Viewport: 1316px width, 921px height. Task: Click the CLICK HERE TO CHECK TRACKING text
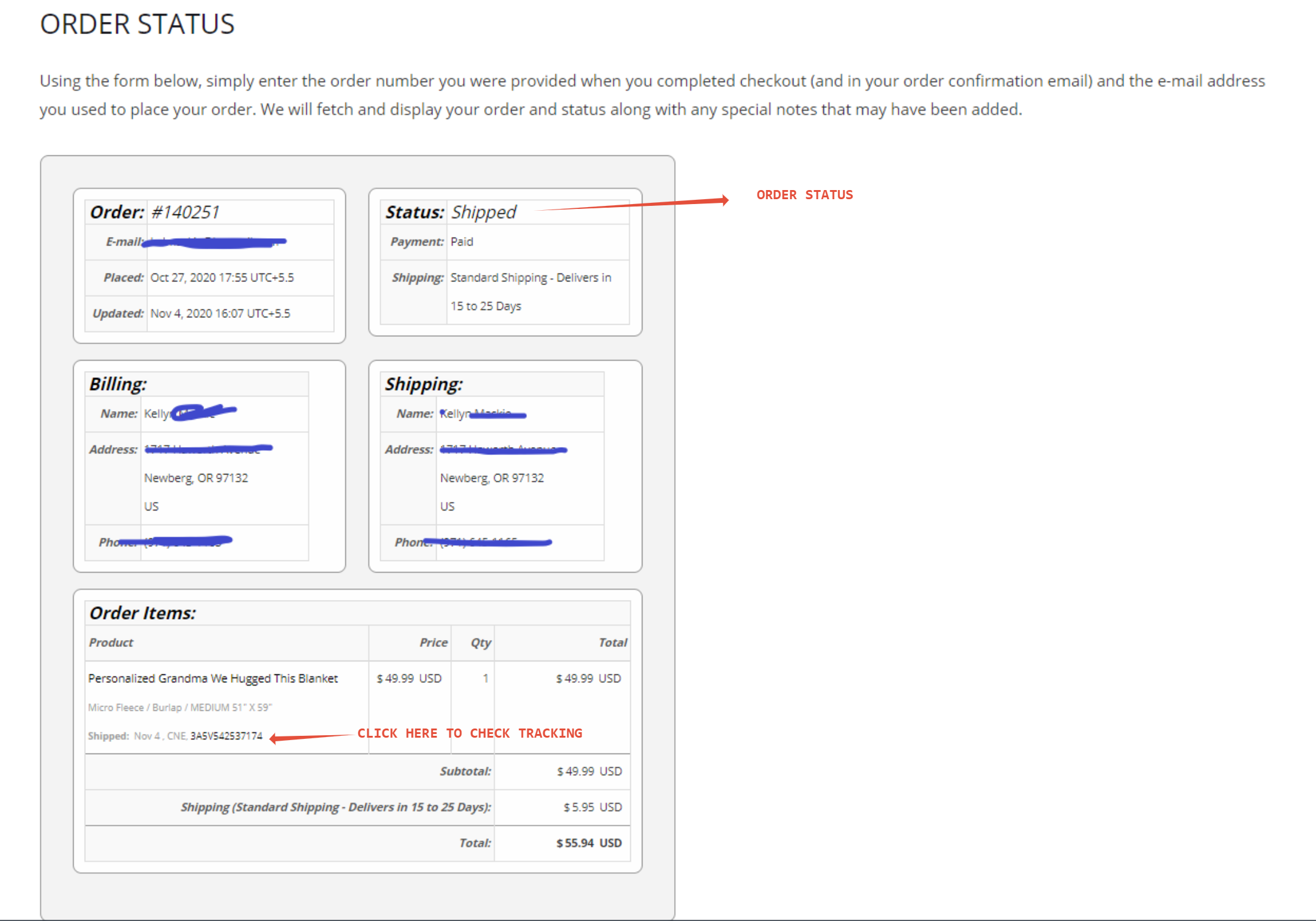[x=470, y=733]
